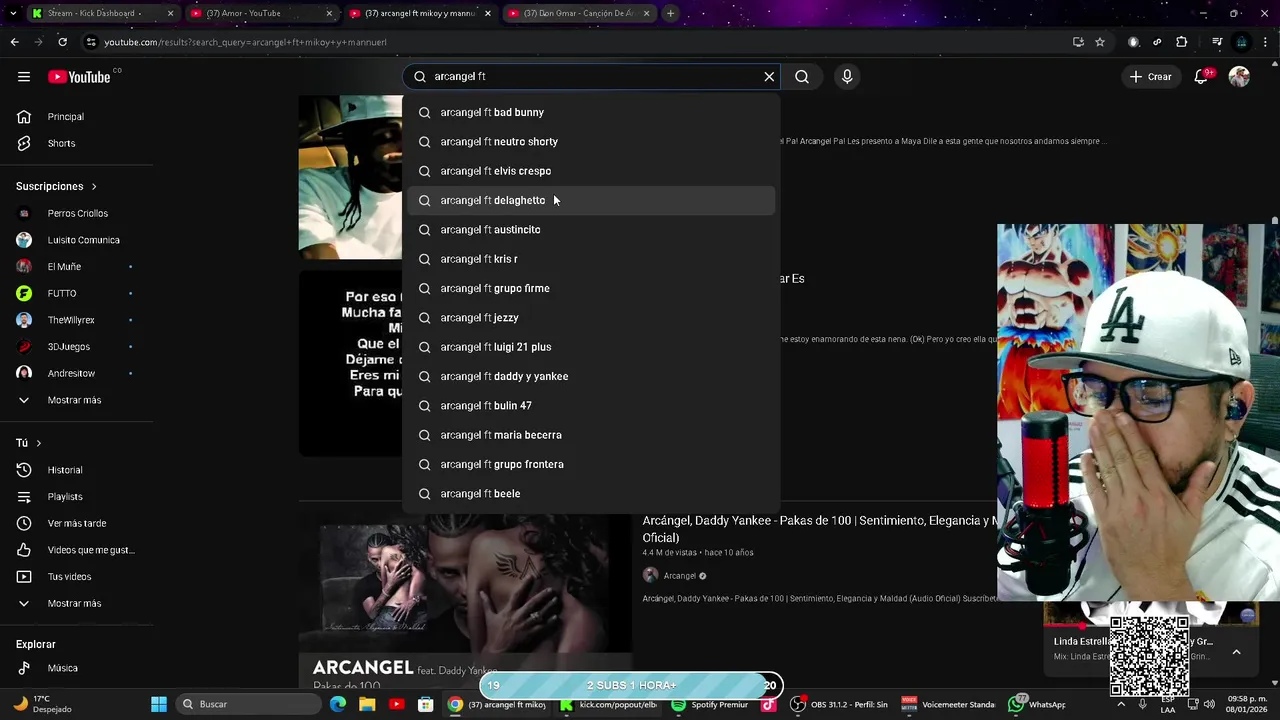Open a new browser tab

(670, 13)
